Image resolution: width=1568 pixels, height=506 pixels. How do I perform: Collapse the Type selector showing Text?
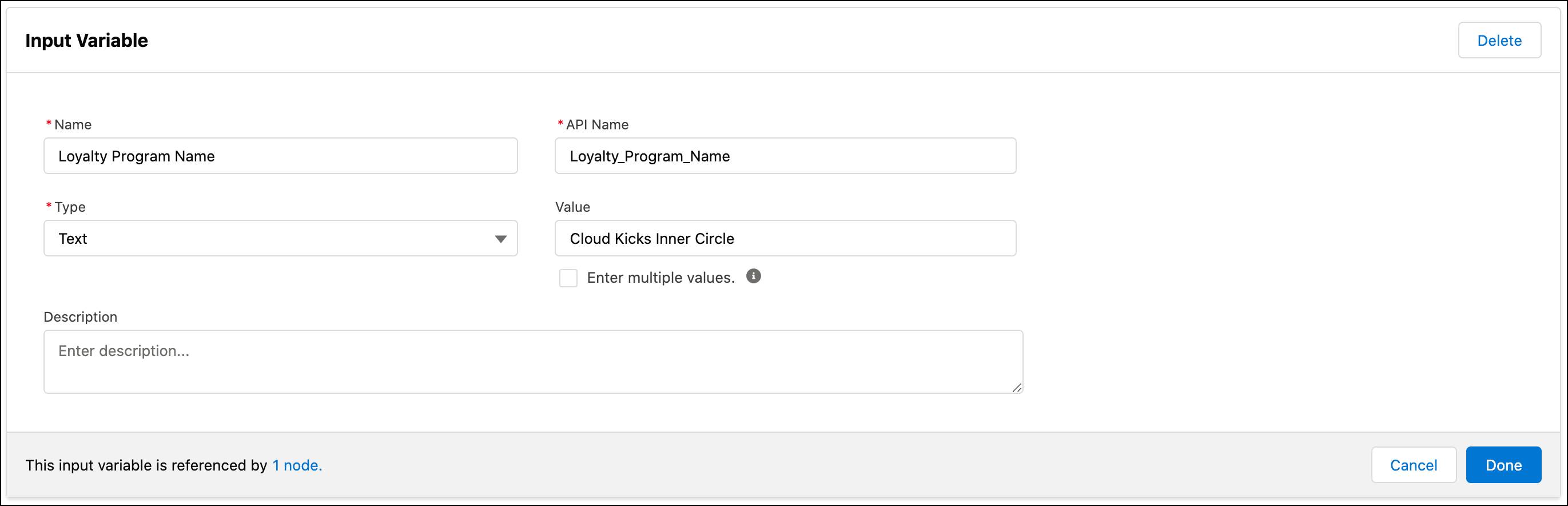(500, 238)
